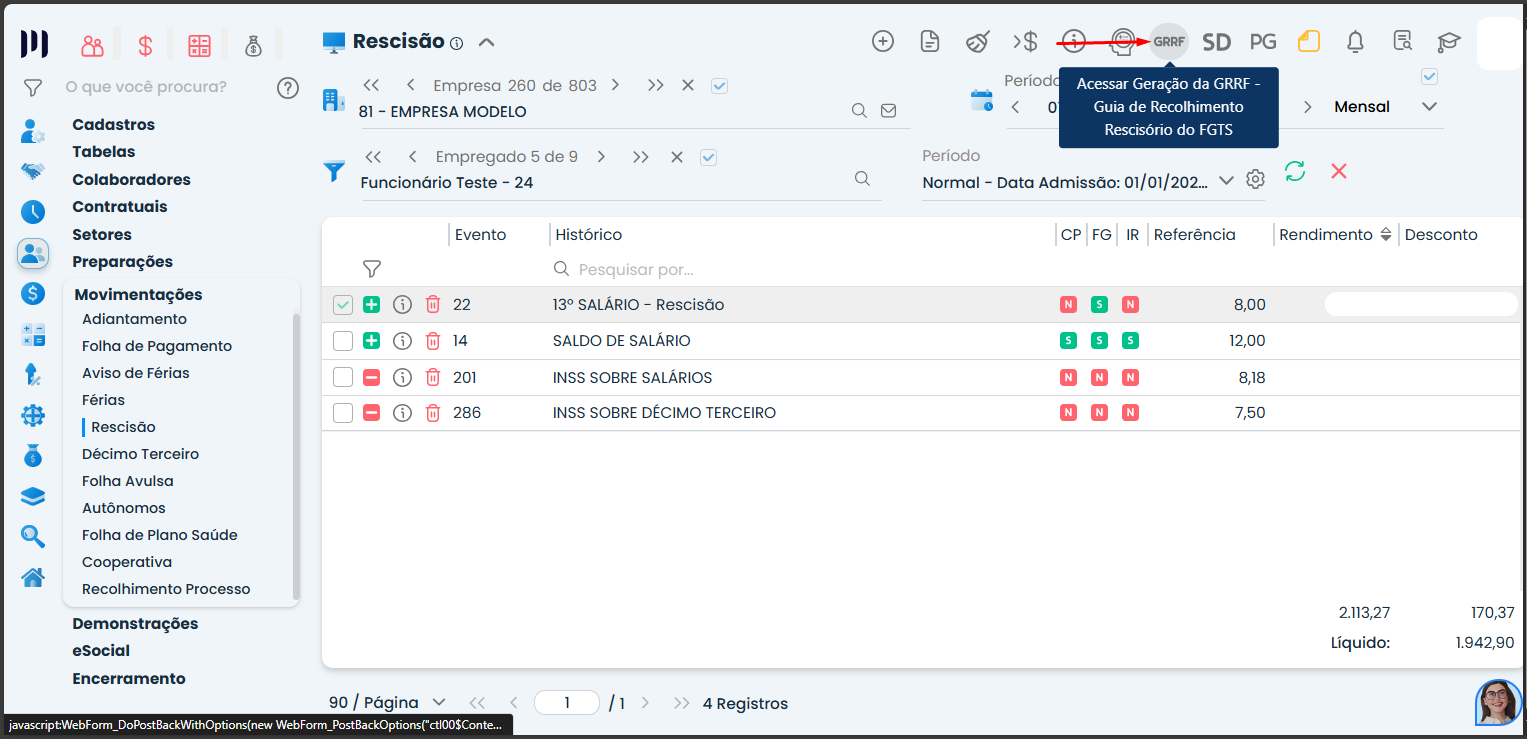The width and height of the screenshot is (1527, 739).
Task: Click the people icon in the top-left module bar
Action: [93, 45]
